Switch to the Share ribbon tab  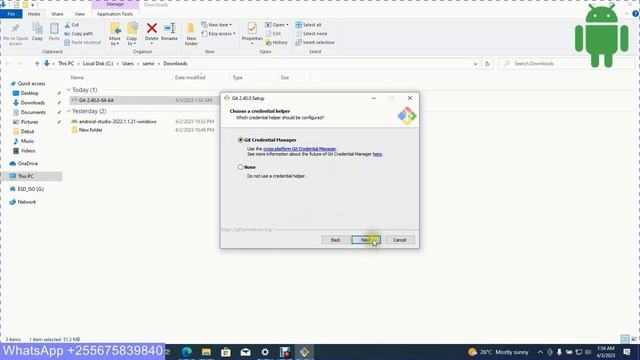(x=57, y=14)
